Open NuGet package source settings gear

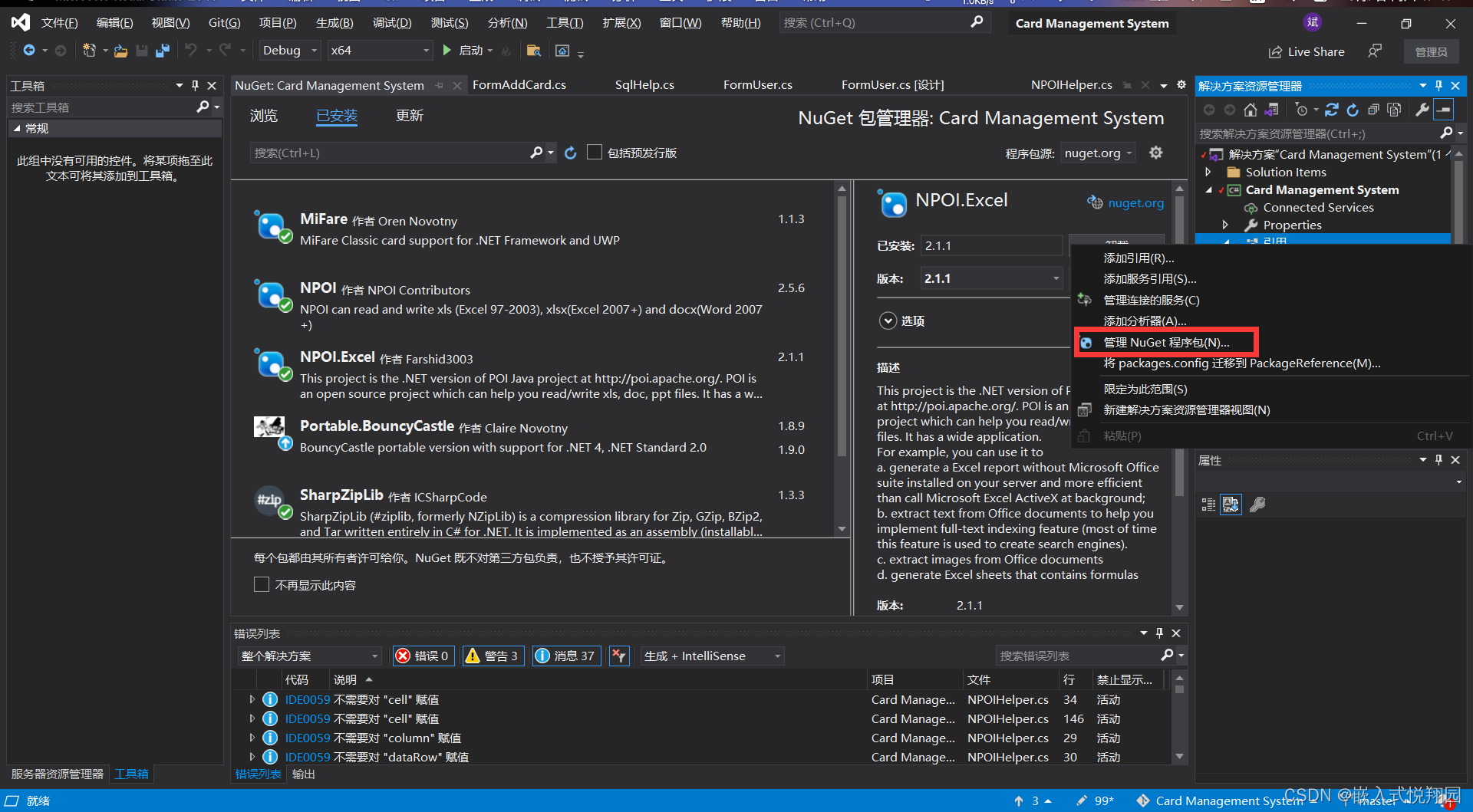tap(1156, 153)
